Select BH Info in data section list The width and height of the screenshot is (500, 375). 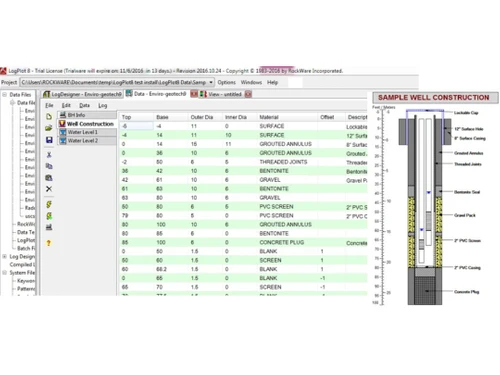click(87, 115)
